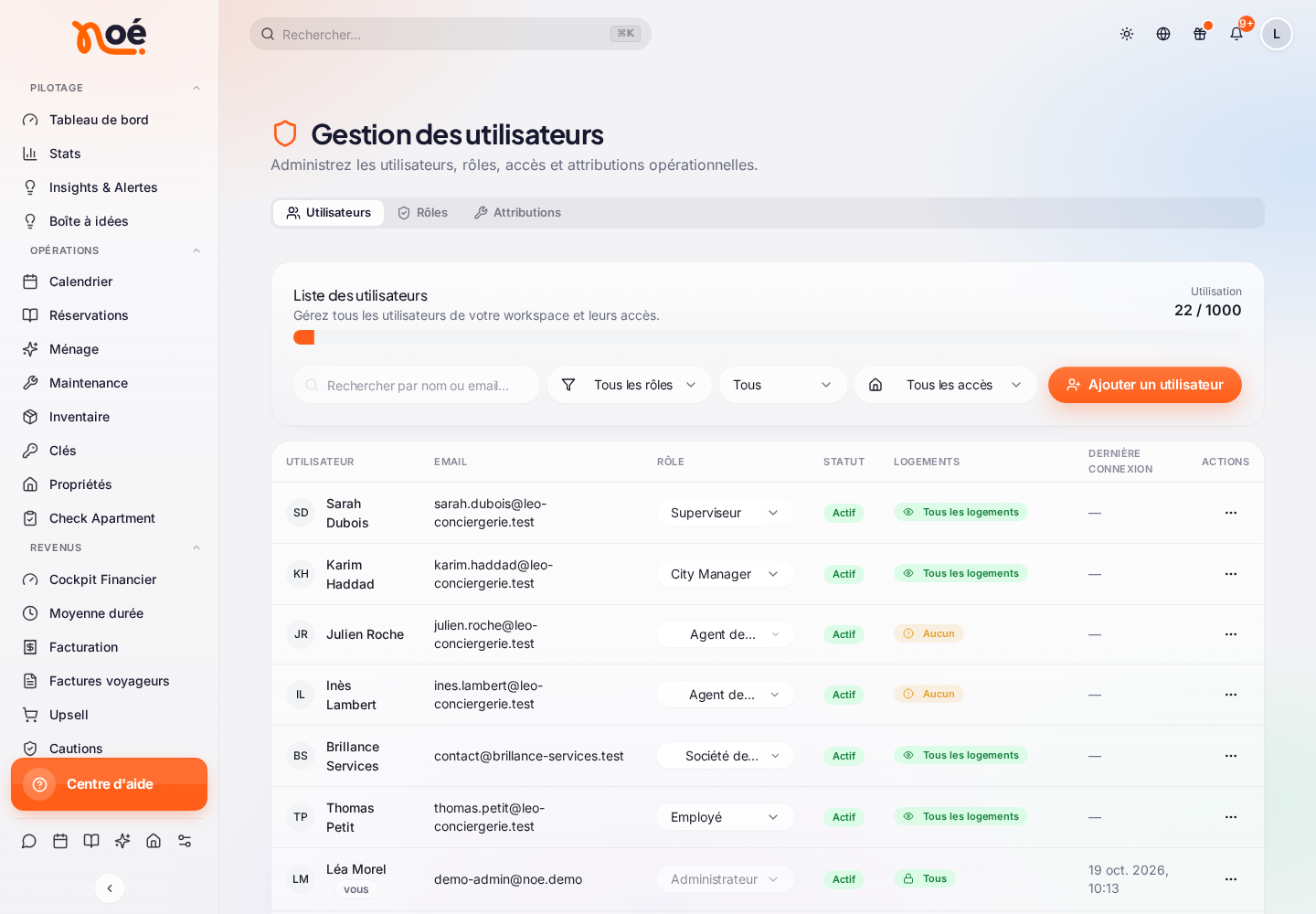This screenshot has width=1316, height=914.
Task: Open the user avatar menu labeled L
Action: click(x=1277, y=34)
